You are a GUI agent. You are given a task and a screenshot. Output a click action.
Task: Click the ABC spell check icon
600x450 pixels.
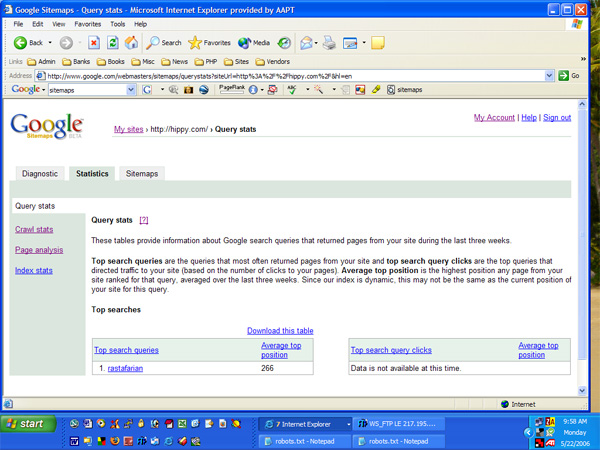click(292, 90)
